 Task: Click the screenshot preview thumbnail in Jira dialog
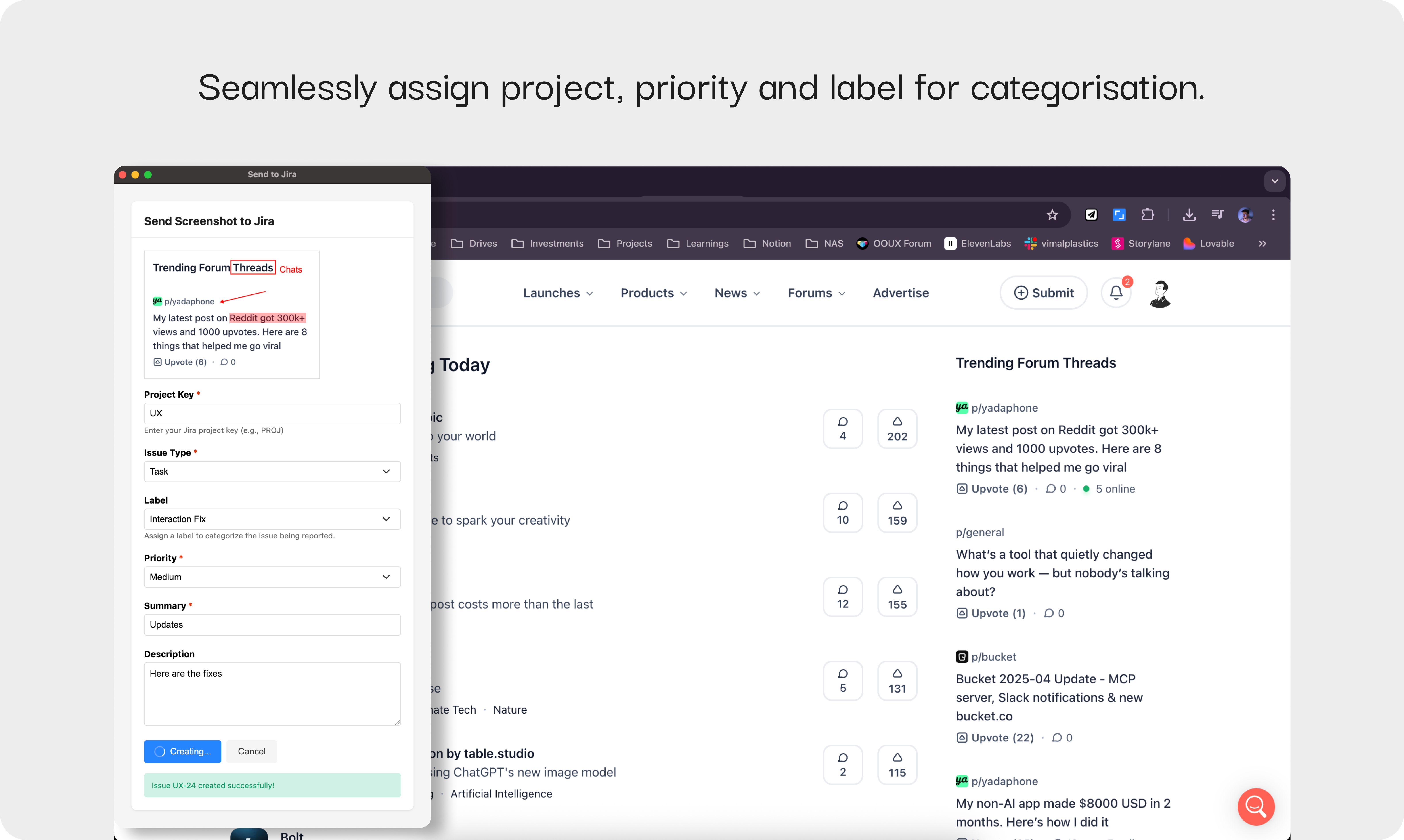point(232,315)
